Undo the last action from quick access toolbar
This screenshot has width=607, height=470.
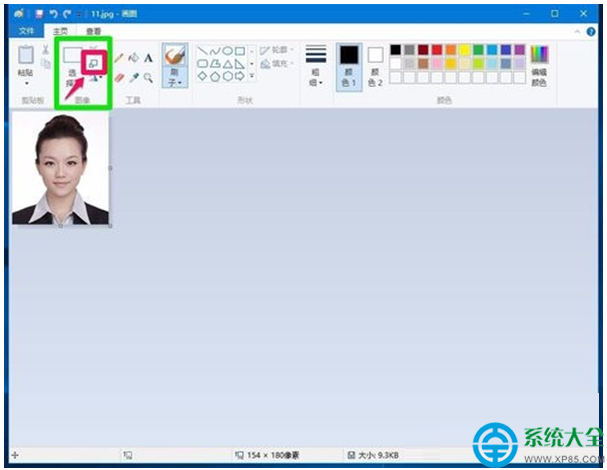pos(52,15)
